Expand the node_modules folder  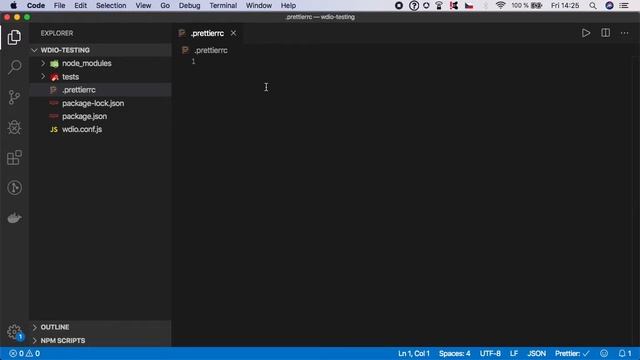pyautogui.click(x=43, y=63)
